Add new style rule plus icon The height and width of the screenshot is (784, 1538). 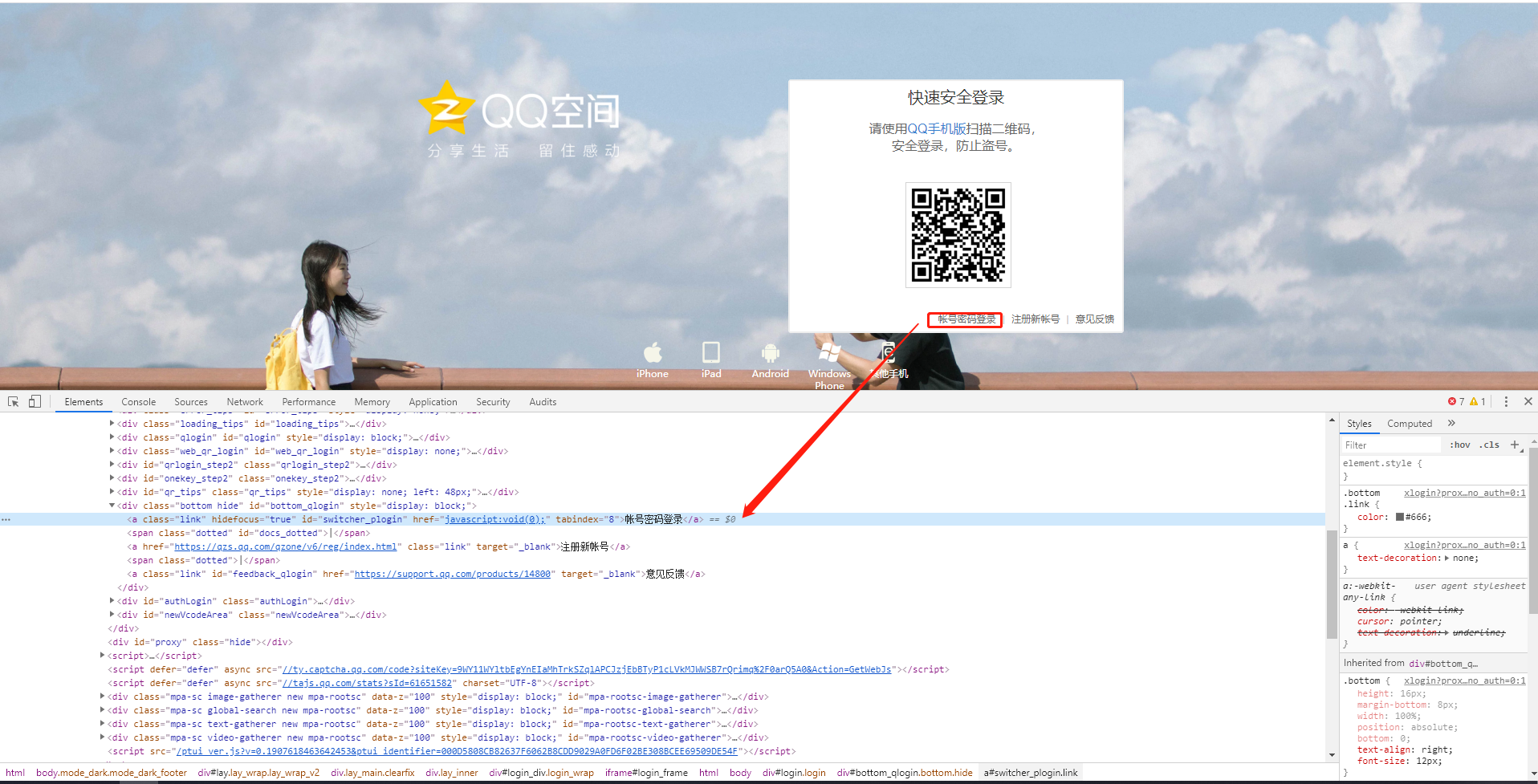click(1515, 445)
